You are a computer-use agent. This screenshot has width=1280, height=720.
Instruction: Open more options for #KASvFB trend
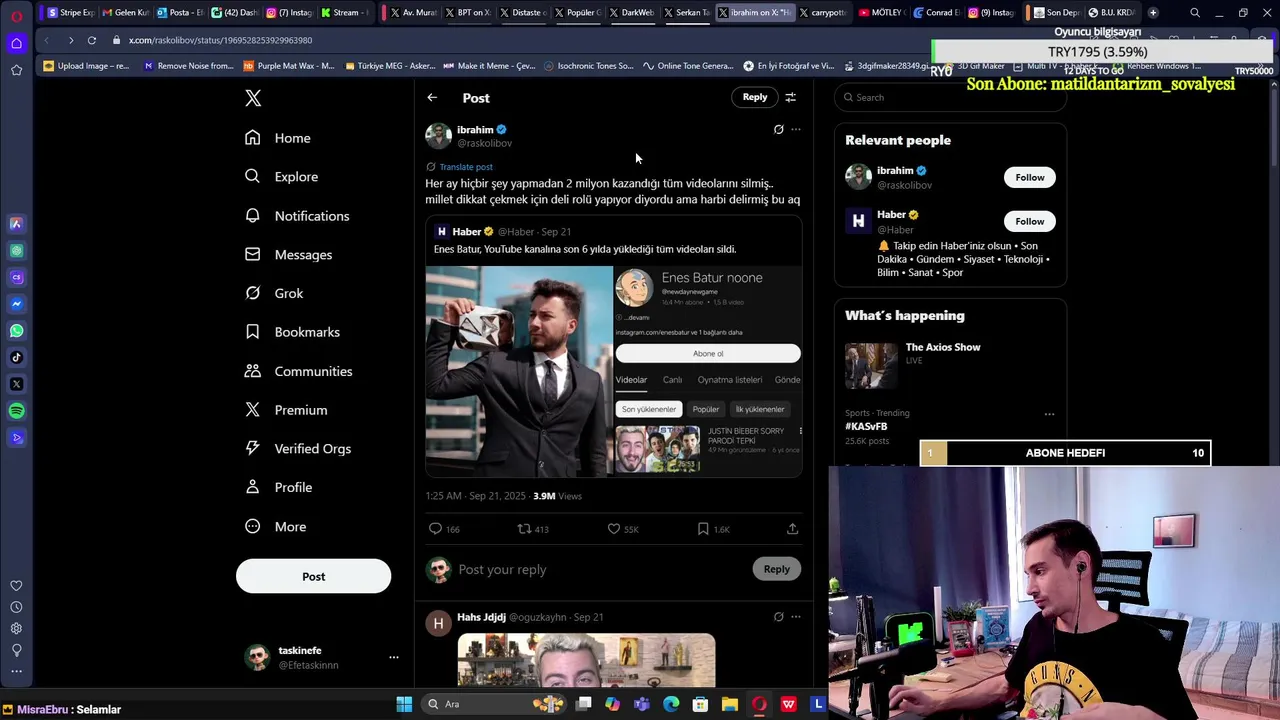1049,413
